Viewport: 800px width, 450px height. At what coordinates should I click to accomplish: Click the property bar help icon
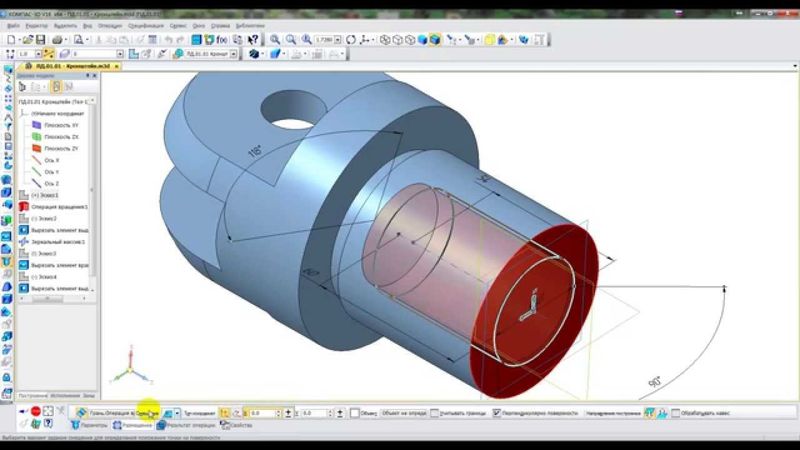tap(48, 423)
